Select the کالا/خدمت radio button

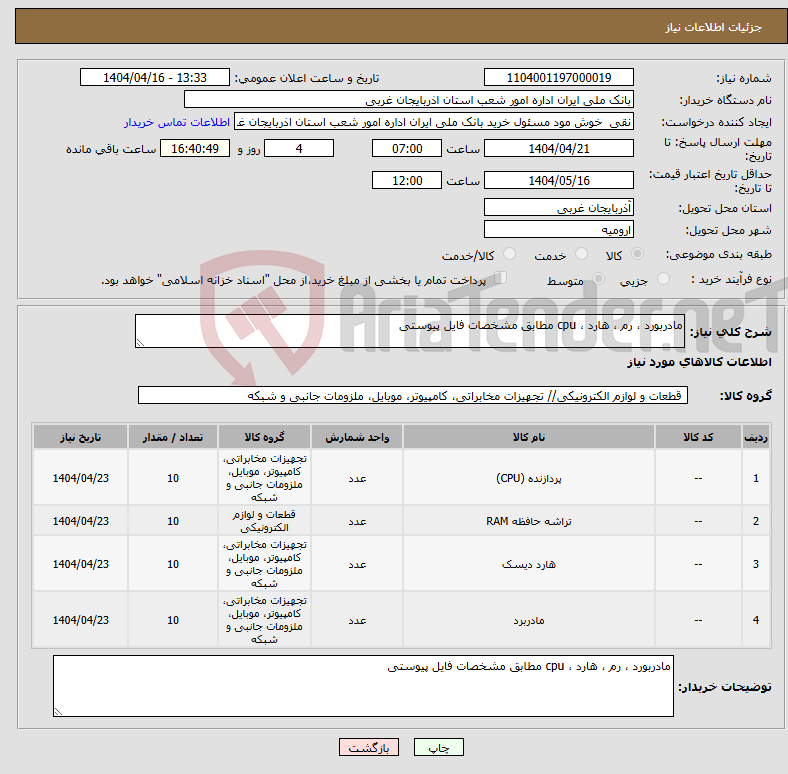coord(510,254)
